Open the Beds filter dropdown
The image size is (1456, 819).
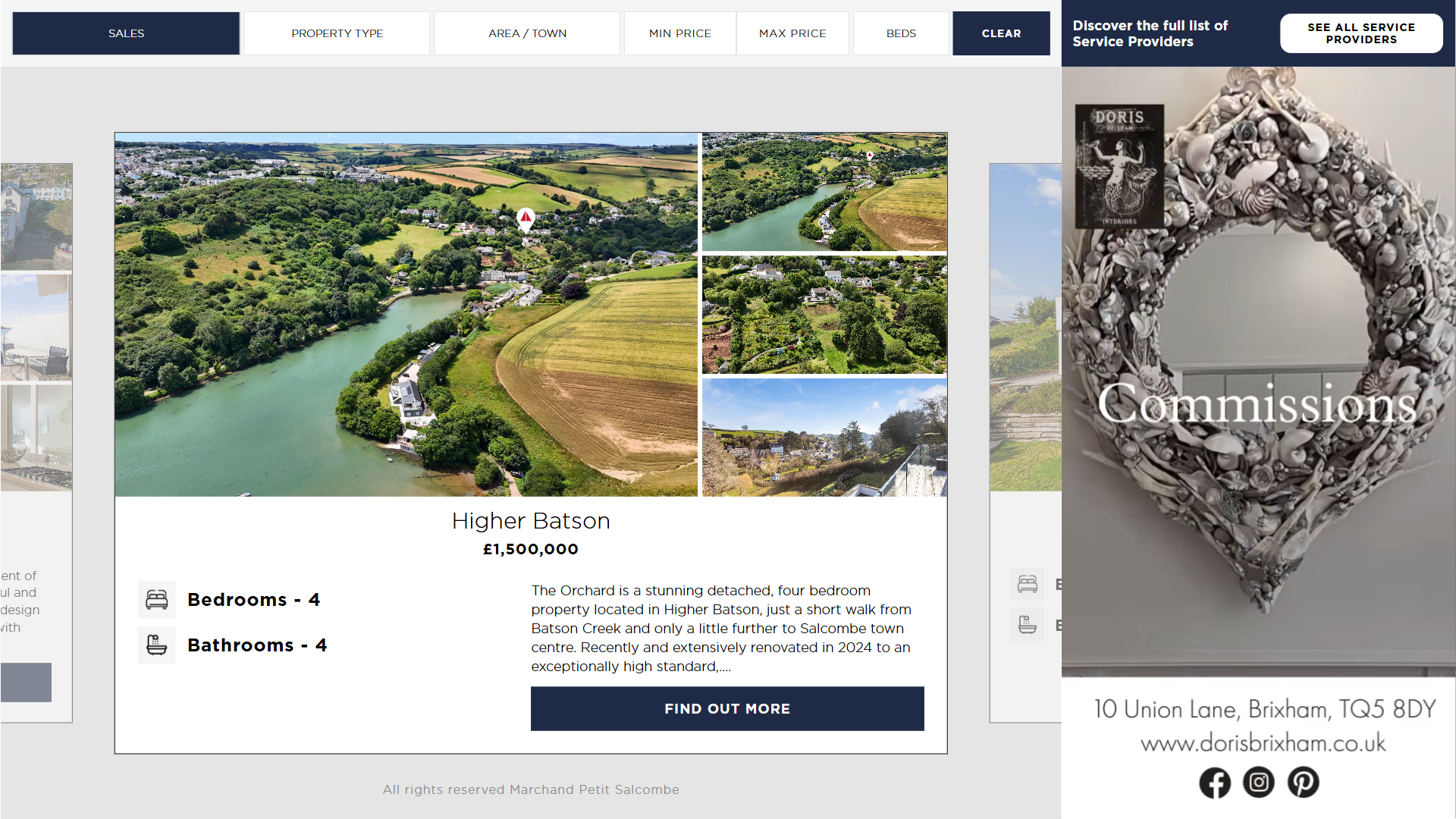(901, 33)
